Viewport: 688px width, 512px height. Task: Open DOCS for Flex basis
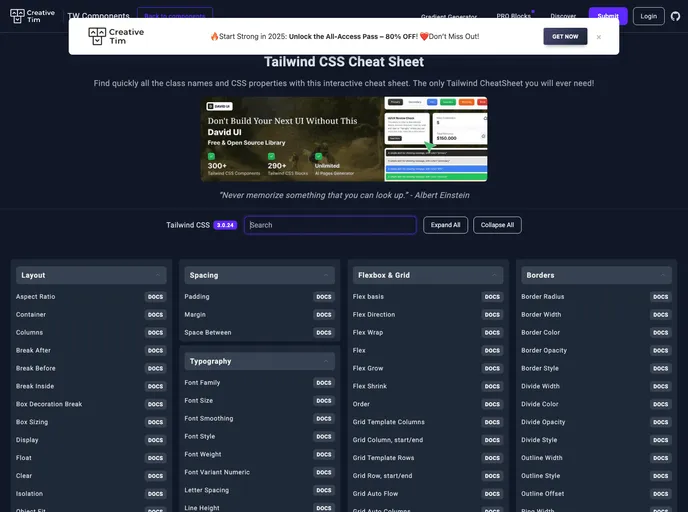tap(492, 297)
